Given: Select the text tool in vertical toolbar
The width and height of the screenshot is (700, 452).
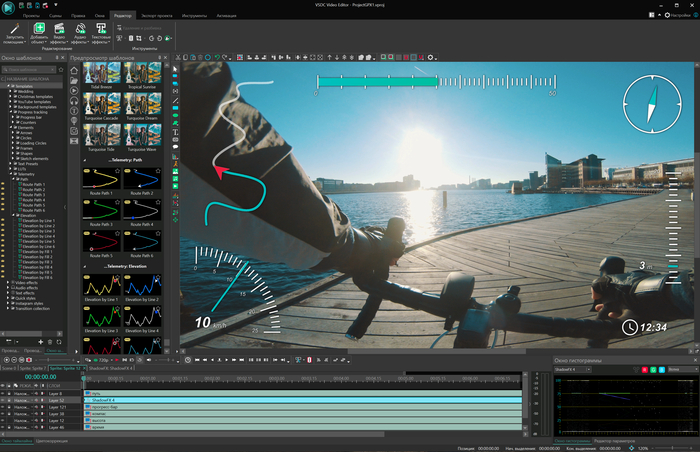Looking at the screenshot, I should (x=175, y=132).
